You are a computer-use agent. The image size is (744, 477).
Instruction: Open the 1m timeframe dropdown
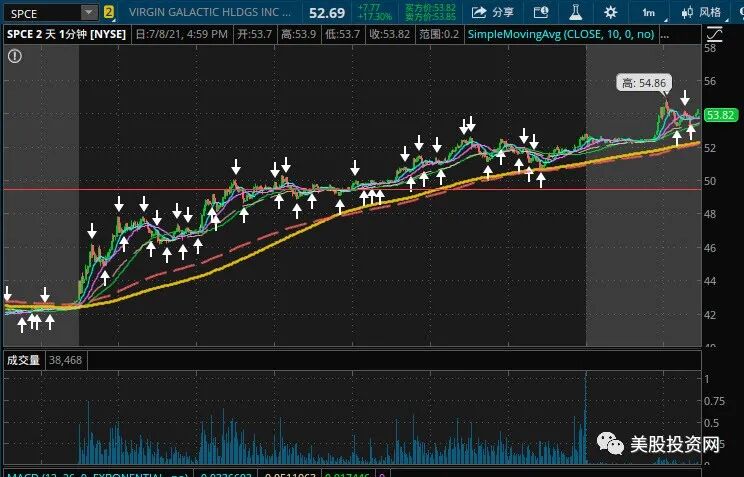649,12
